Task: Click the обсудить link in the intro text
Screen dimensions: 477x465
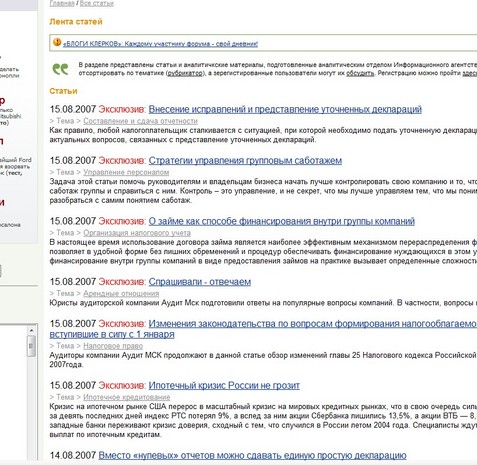Action: coord(360,73)
